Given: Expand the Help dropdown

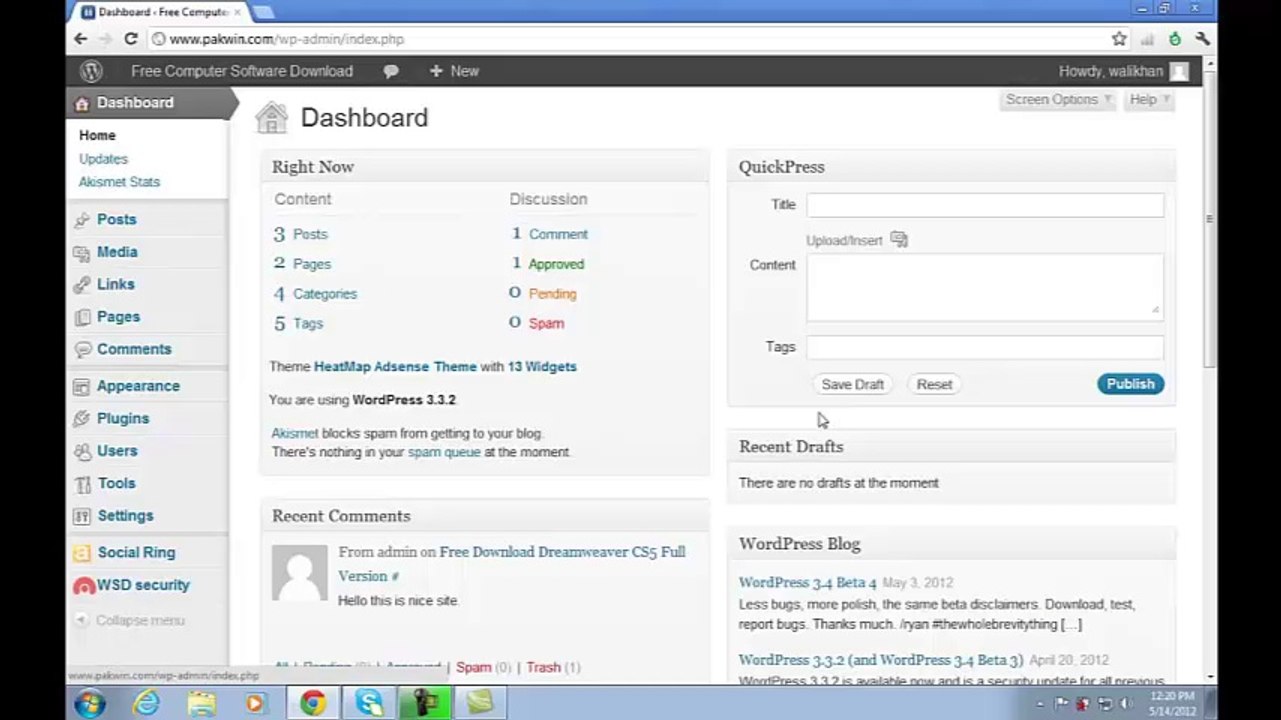Looking at the screenshot, I should tap(1150, 100).
